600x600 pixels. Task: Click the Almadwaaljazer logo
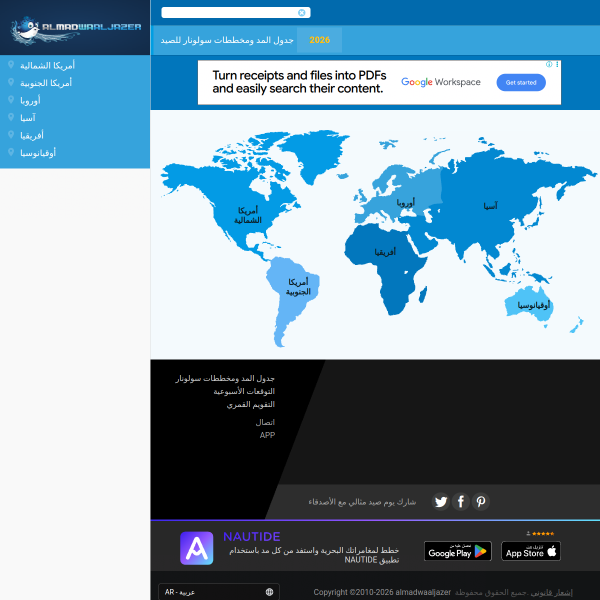(x=75, y=27)
